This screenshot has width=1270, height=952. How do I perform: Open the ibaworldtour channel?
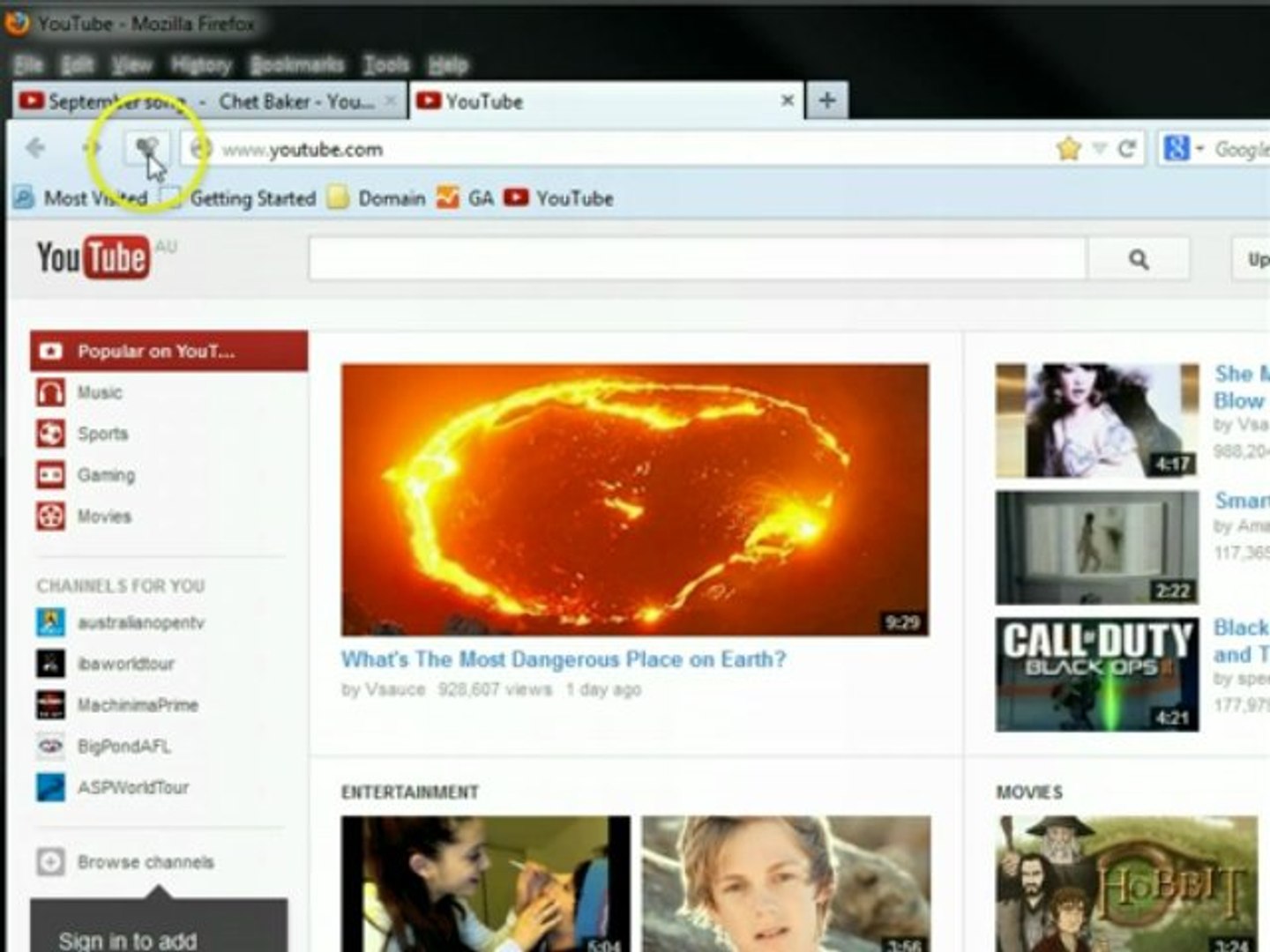pos(126,664)
